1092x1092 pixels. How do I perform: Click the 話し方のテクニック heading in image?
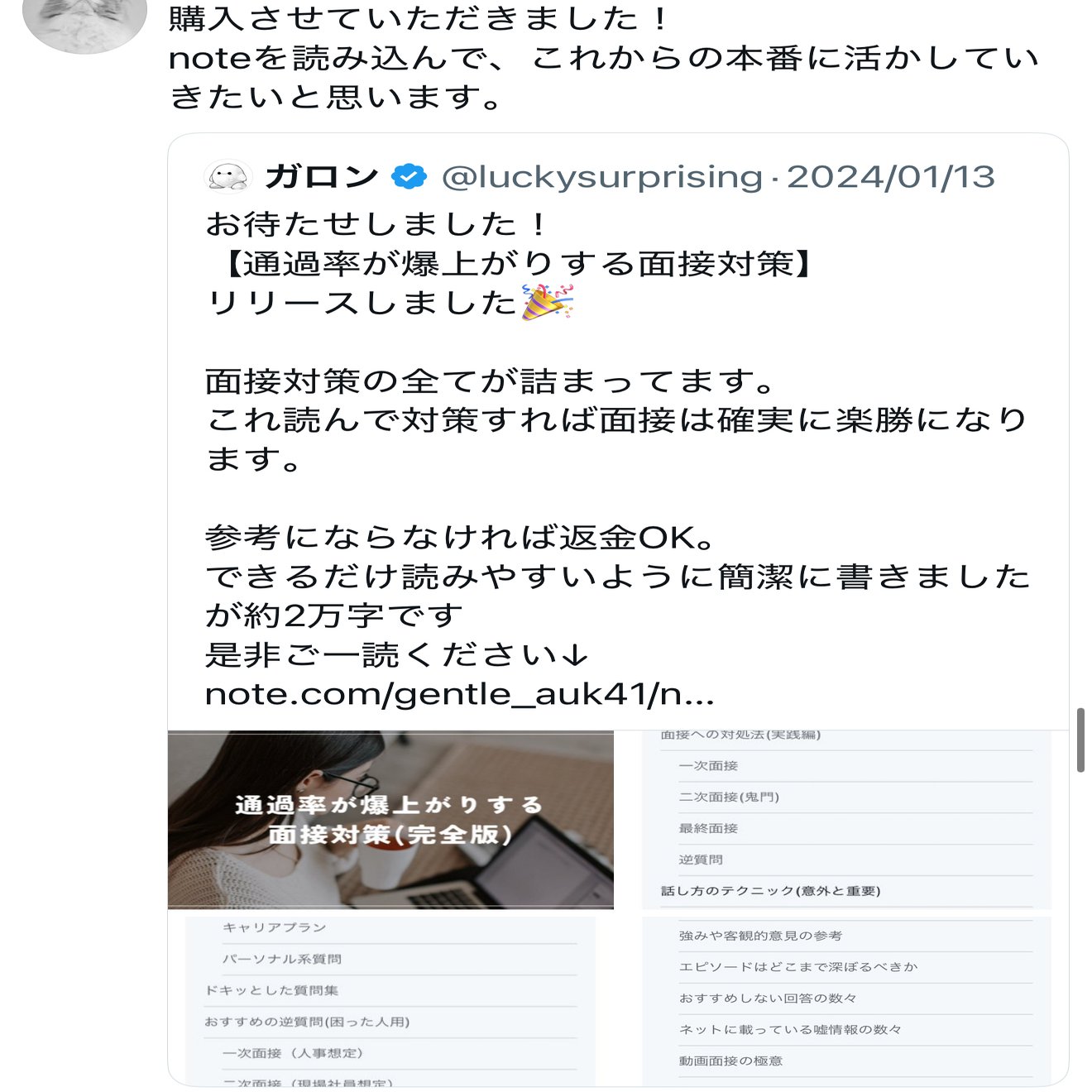(x=770, y=891)
